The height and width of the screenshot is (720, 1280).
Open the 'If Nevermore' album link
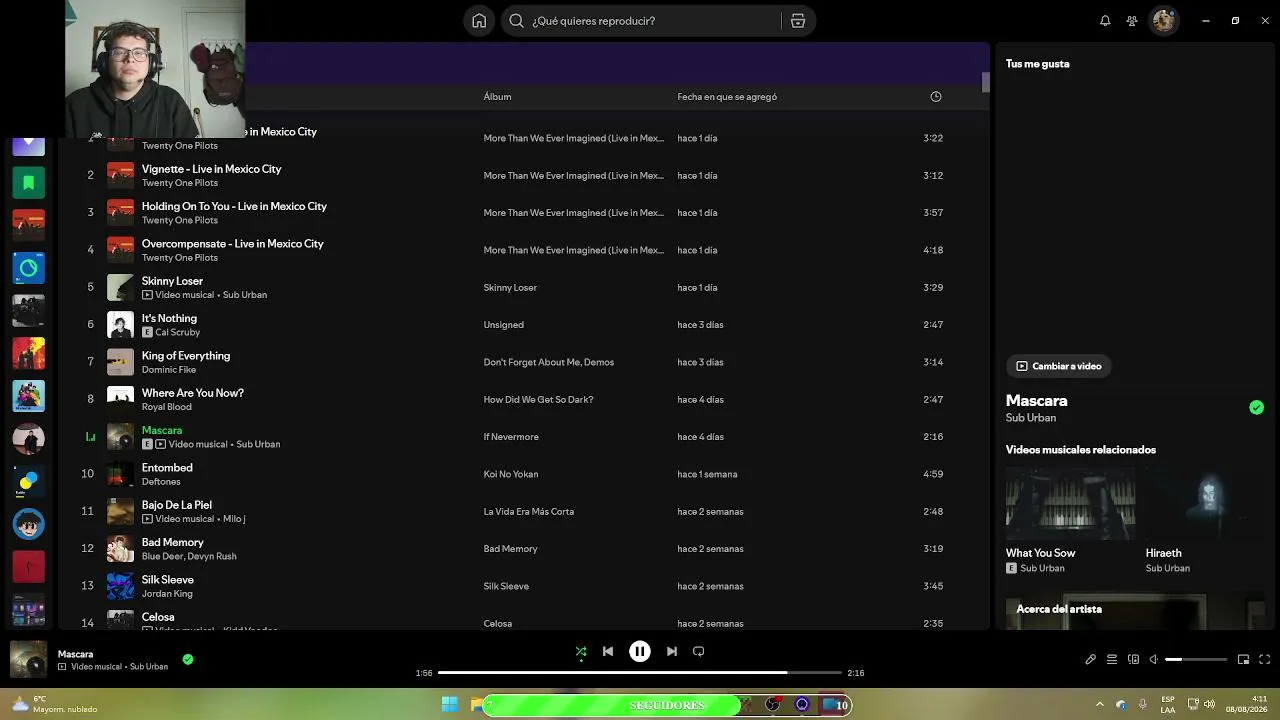coord(511,437)
